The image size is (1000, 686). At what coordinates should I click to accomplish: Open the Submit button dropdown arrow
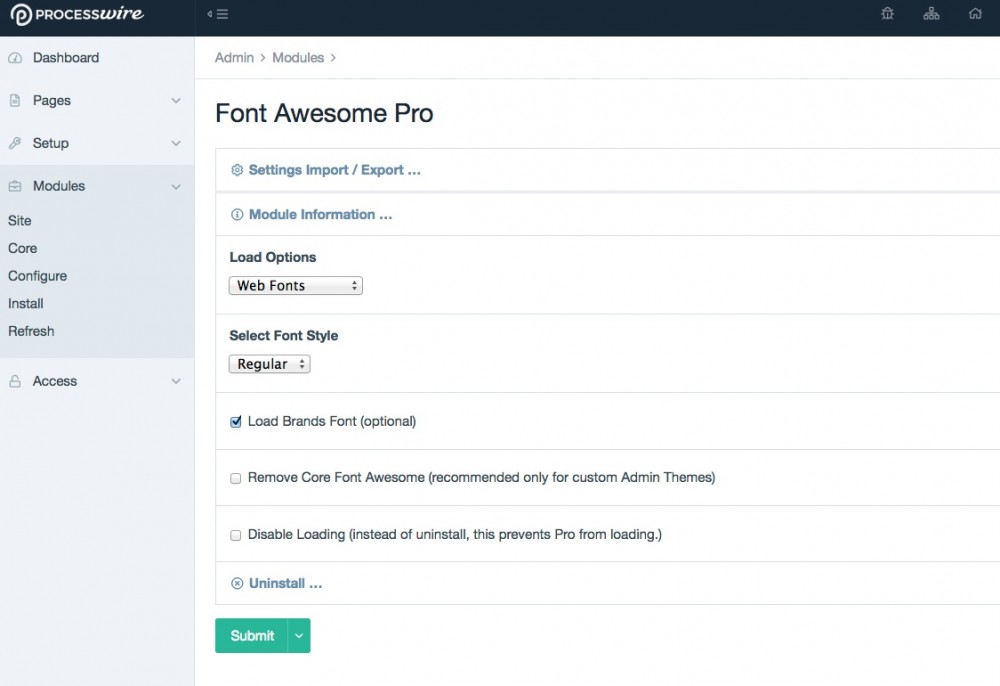pyautogui.click(x=299, y=636)
